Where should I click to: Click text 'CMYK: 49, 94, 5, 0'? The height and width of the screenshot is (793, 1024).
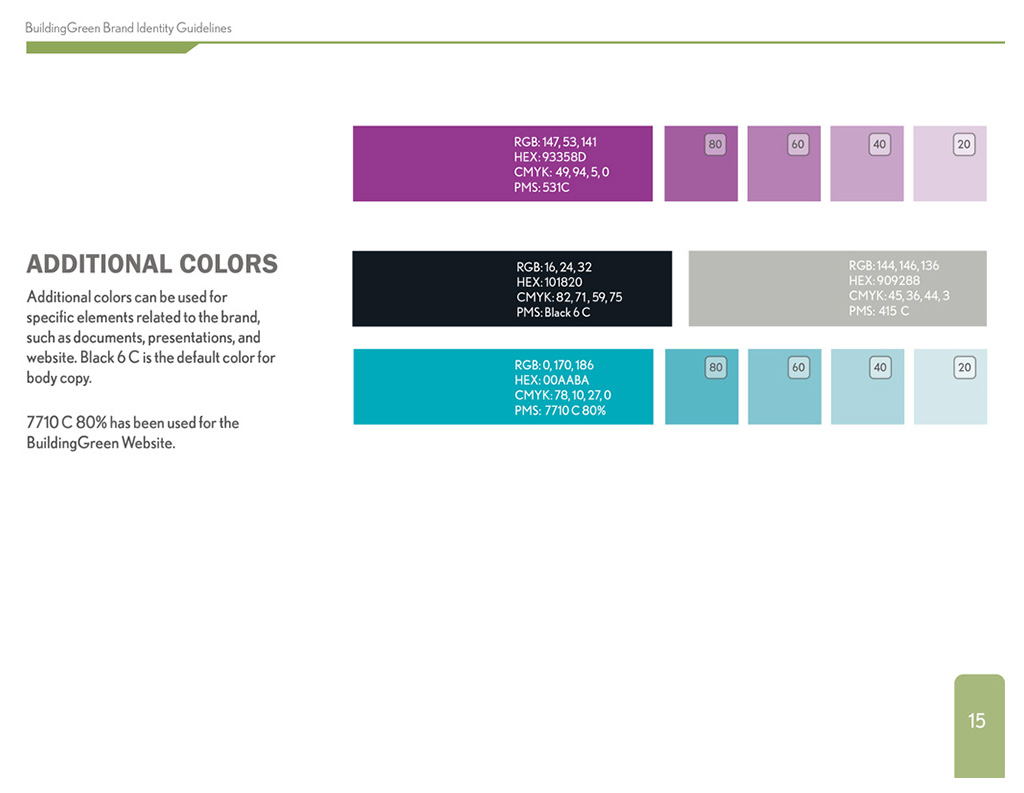(x=562, y=172)
